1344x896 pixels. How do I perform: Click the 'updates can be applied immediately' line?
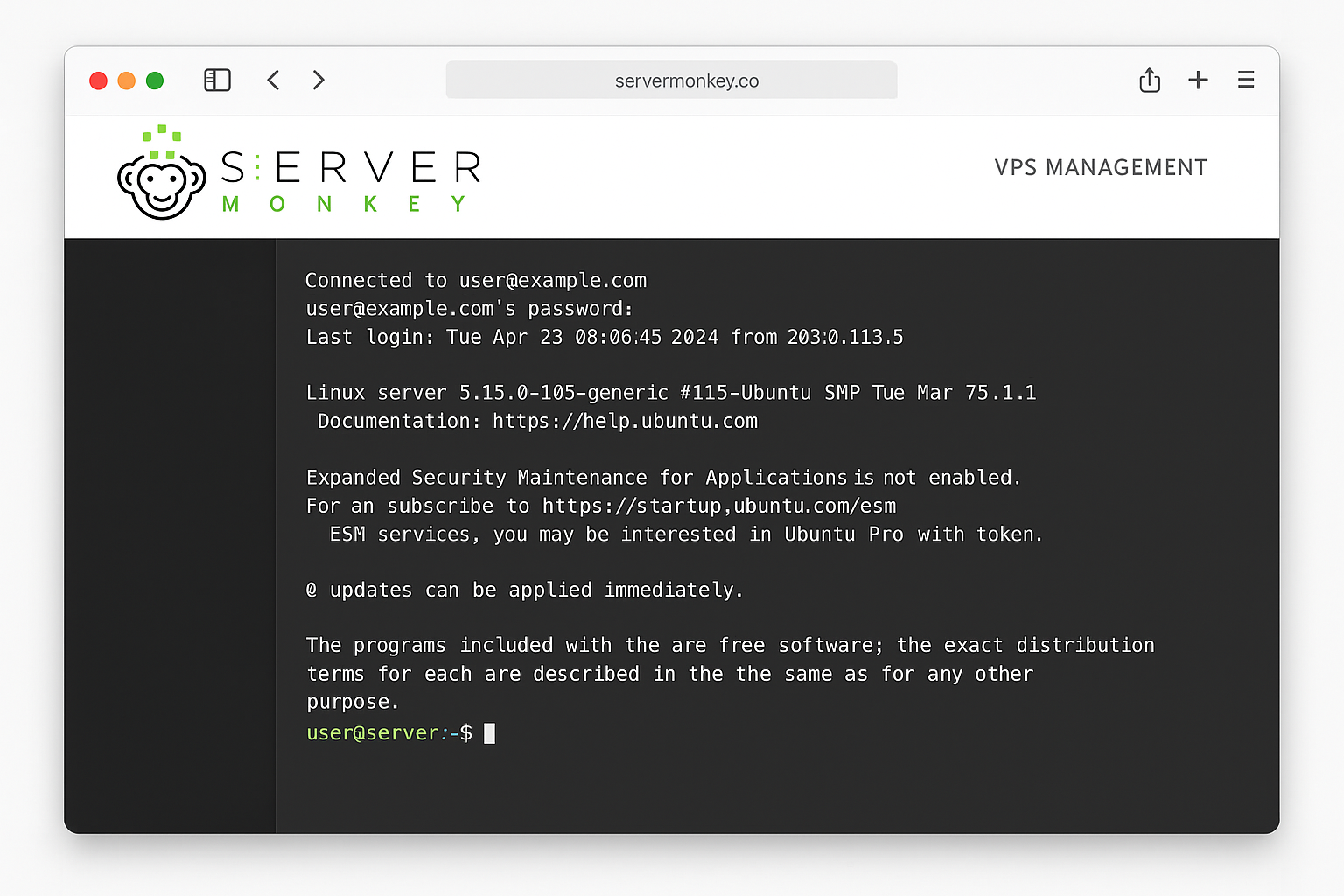[x=524, y=591]
